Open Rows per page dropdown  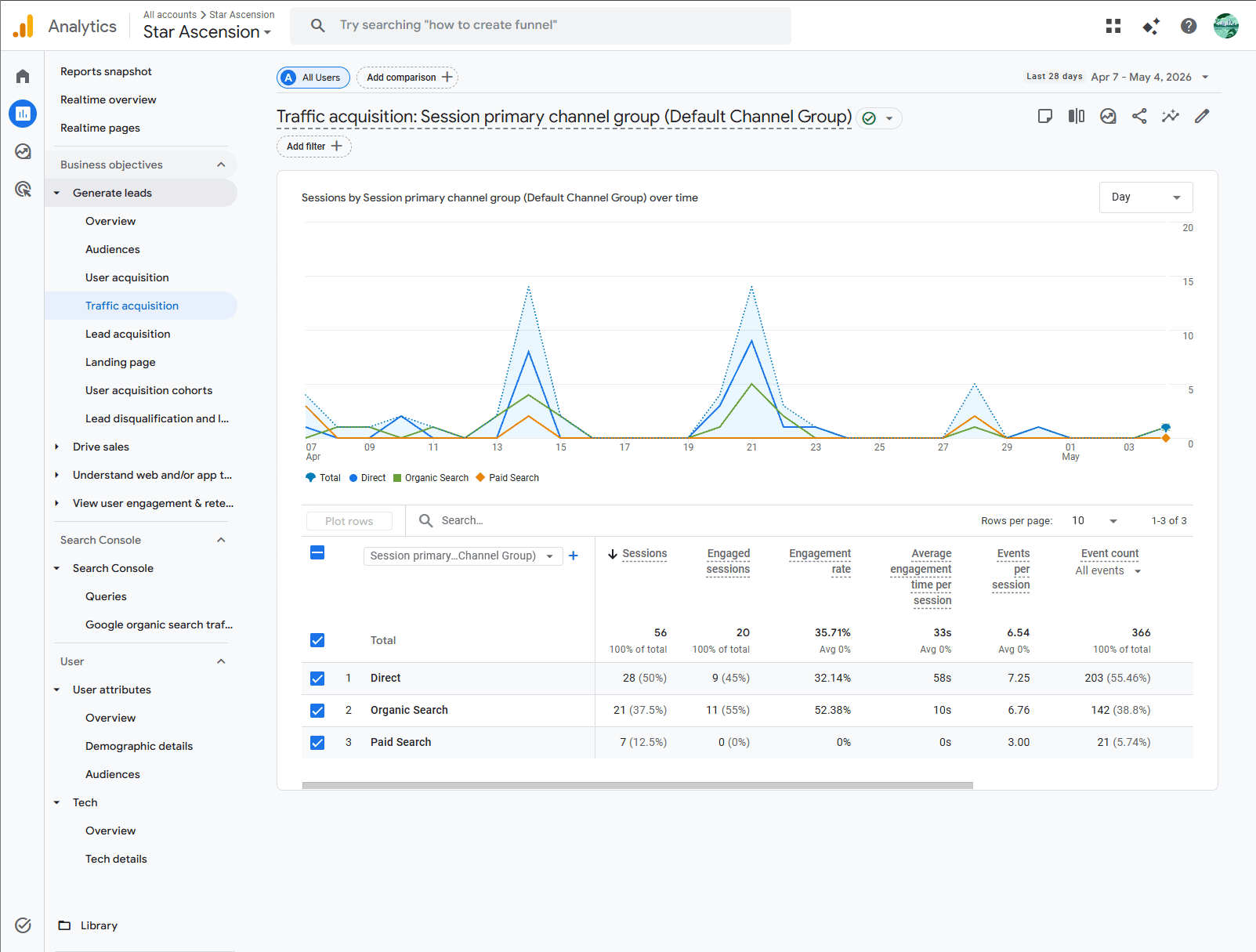pos(1095,521)
